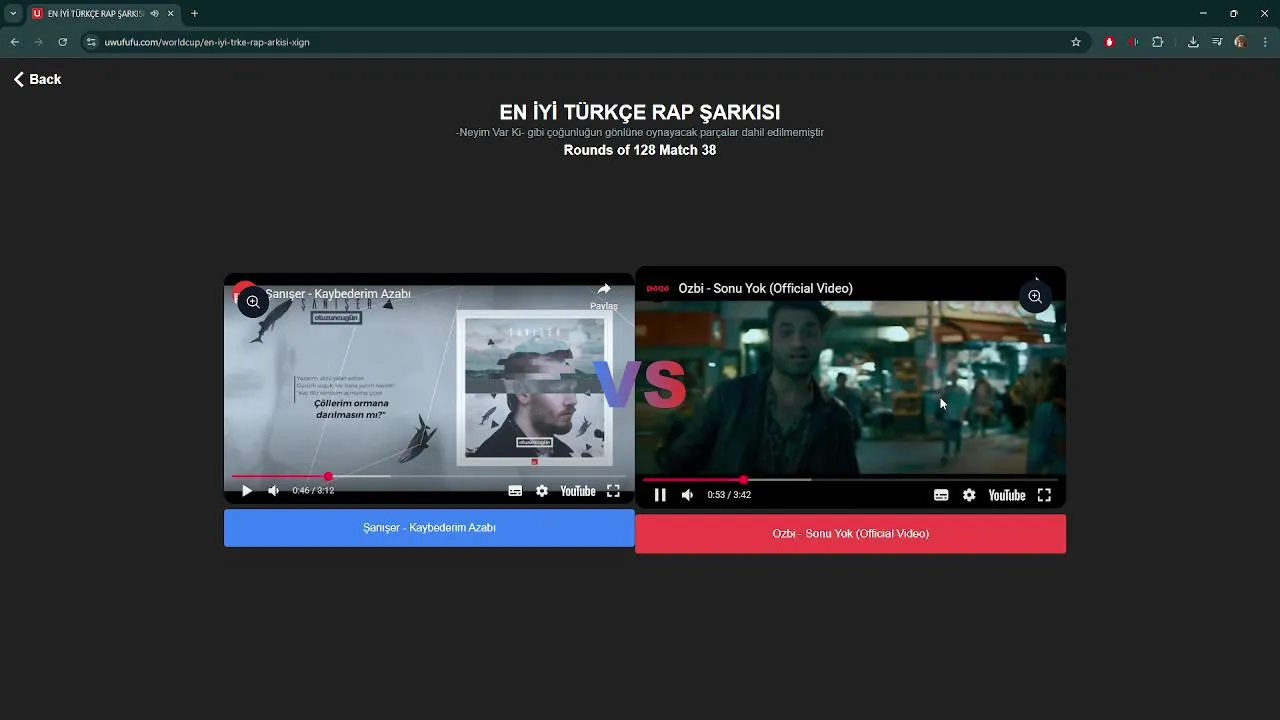Open Ozbi video on YouTube via logo
The width and height of the screenshot is (1280, 720).
(x=1006, y=495)
